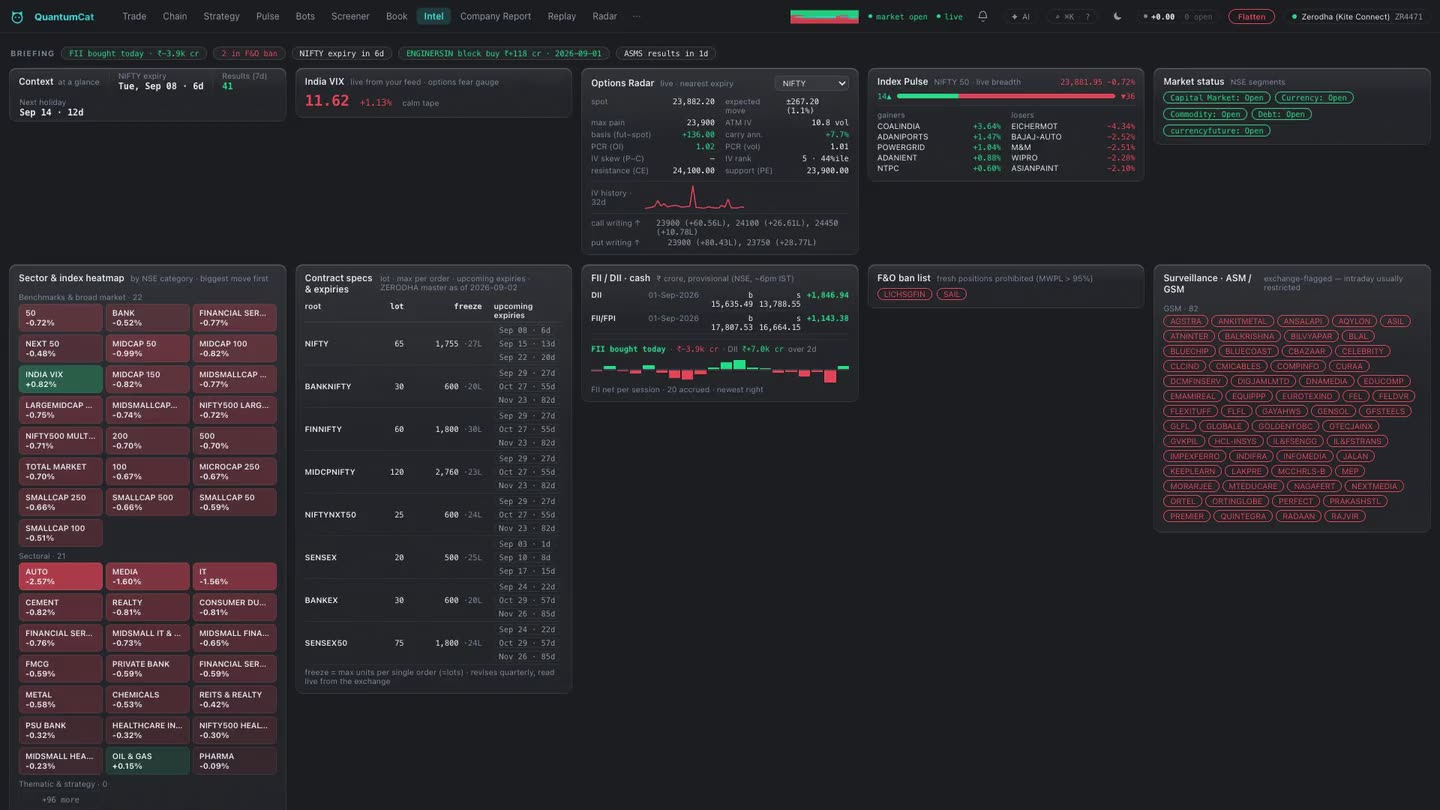This screenshot has height=810, width=1440.
Task: Click the market sentiment bar in header
Action: pyautogui.click(x=824, y=17)
